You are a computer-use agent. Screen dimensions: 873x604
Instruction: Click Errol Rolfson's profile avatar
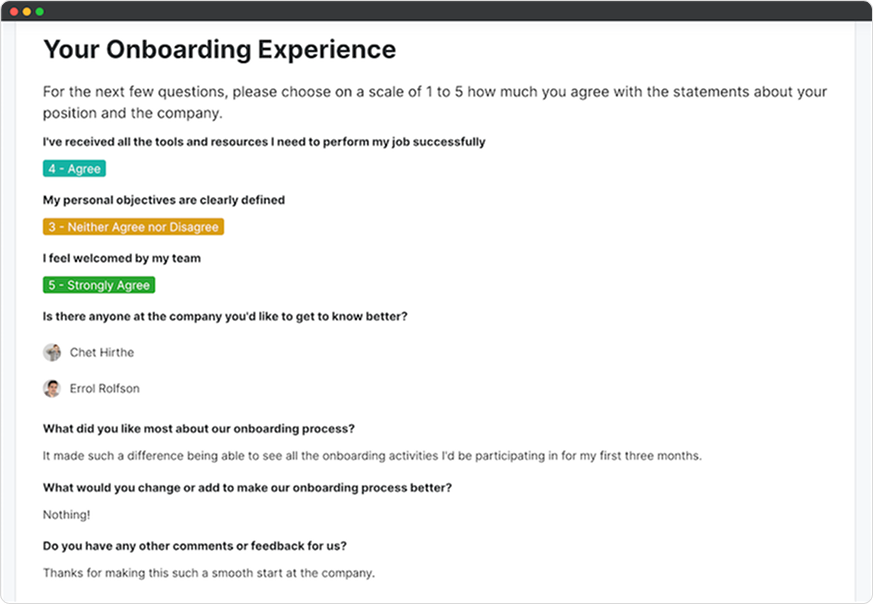coord(52,388)
